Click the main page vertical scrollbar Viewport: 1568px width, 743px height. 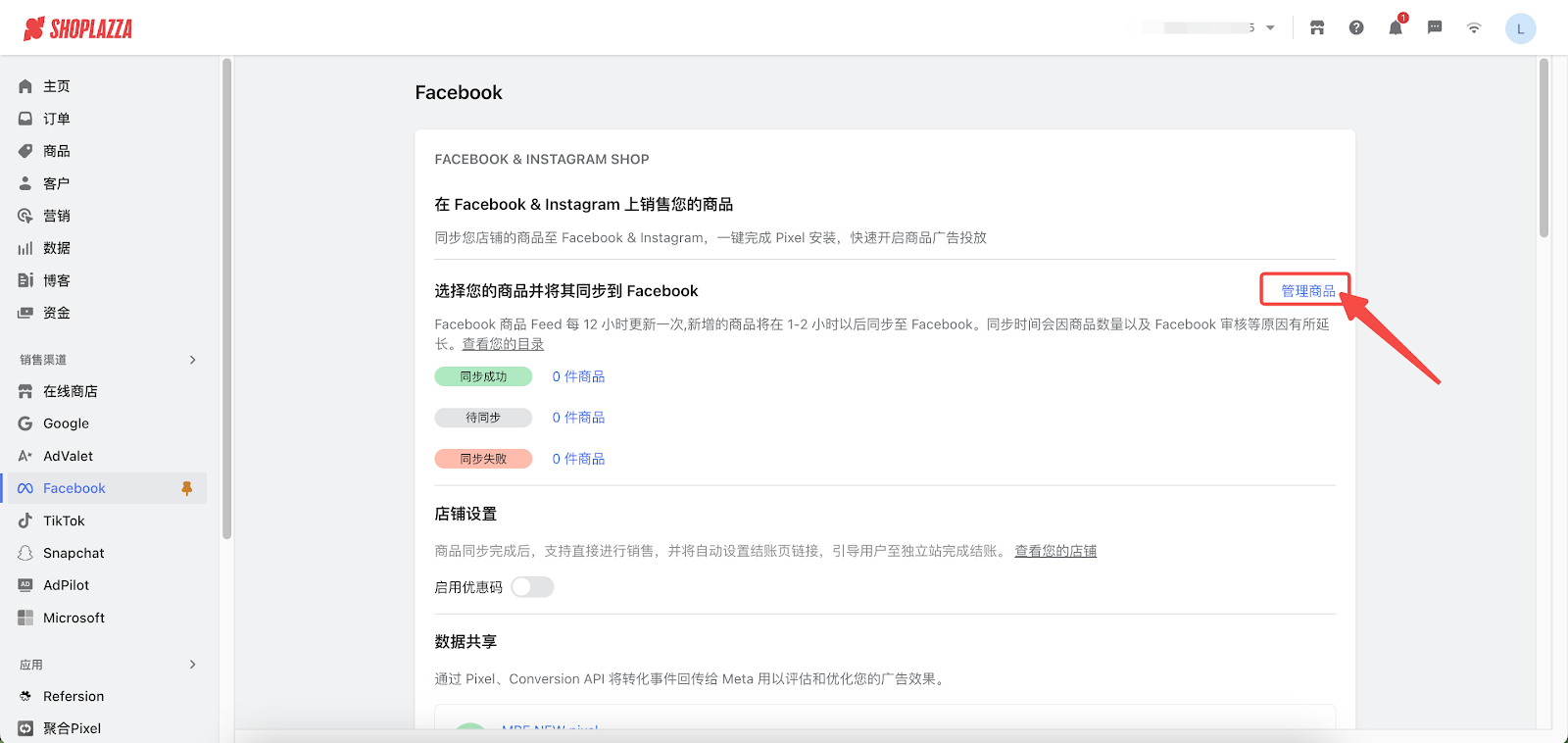[x=1543, y=147]
